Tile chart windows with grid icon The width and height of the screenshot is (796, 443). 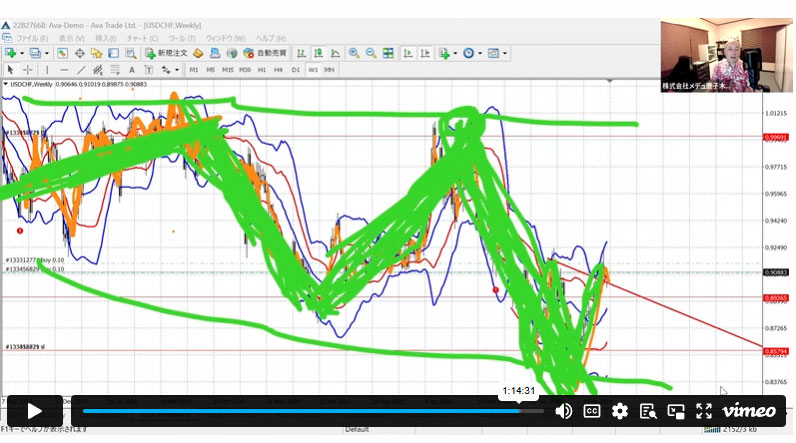388,53
